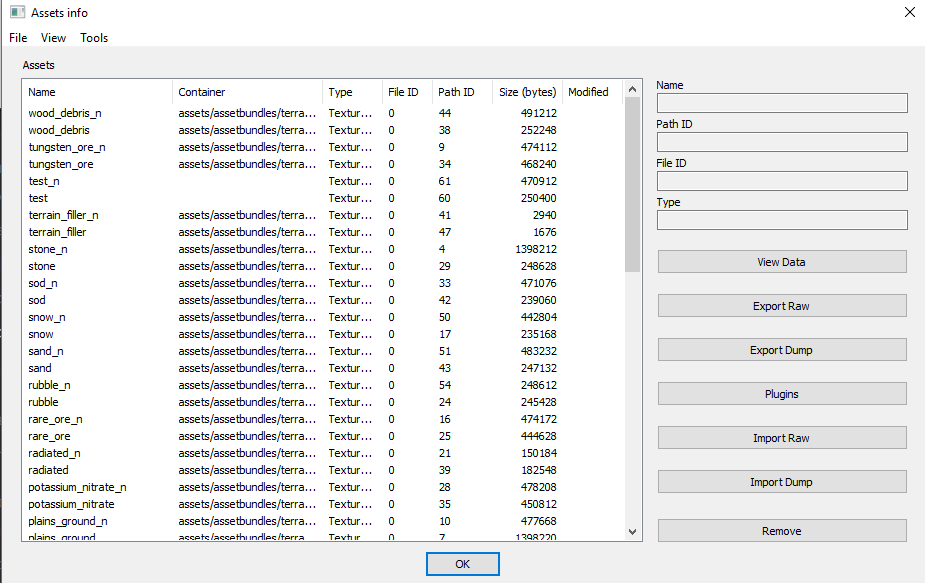Screen dimensions: 925x583
Task: Sort by the Path ID column header
Action: 462,92
